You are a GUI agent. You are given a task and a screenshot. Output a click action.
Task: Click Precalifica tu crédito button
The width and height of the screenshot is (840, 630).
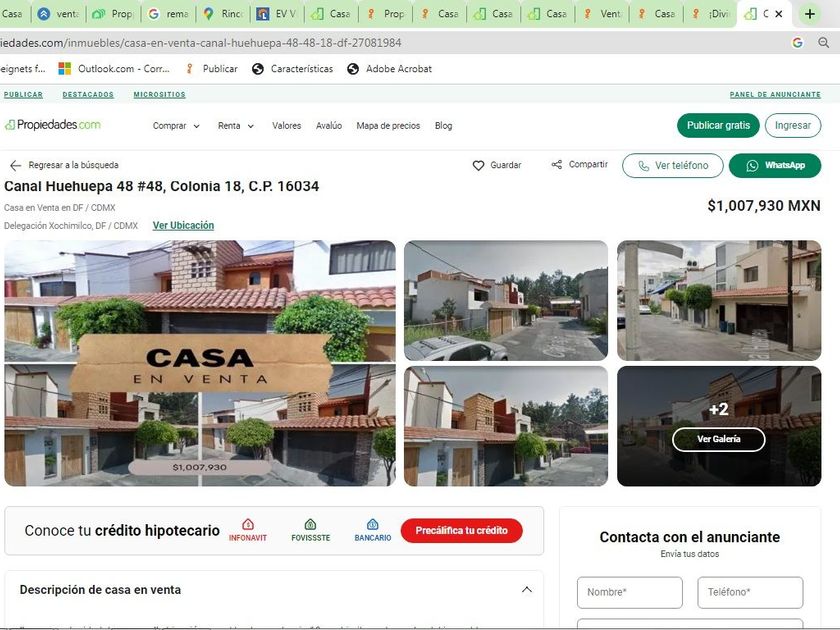(461, 530)
